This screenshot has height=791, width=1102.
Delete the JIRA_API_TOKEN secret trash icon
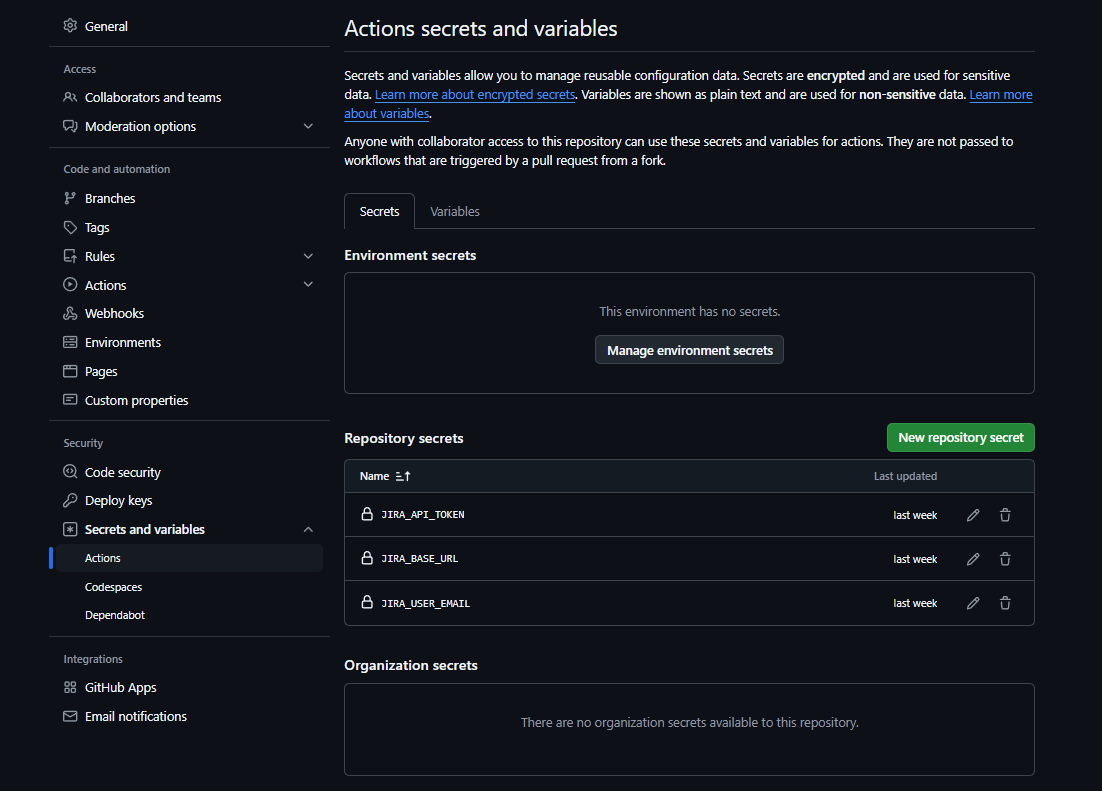click(1005, 515)
